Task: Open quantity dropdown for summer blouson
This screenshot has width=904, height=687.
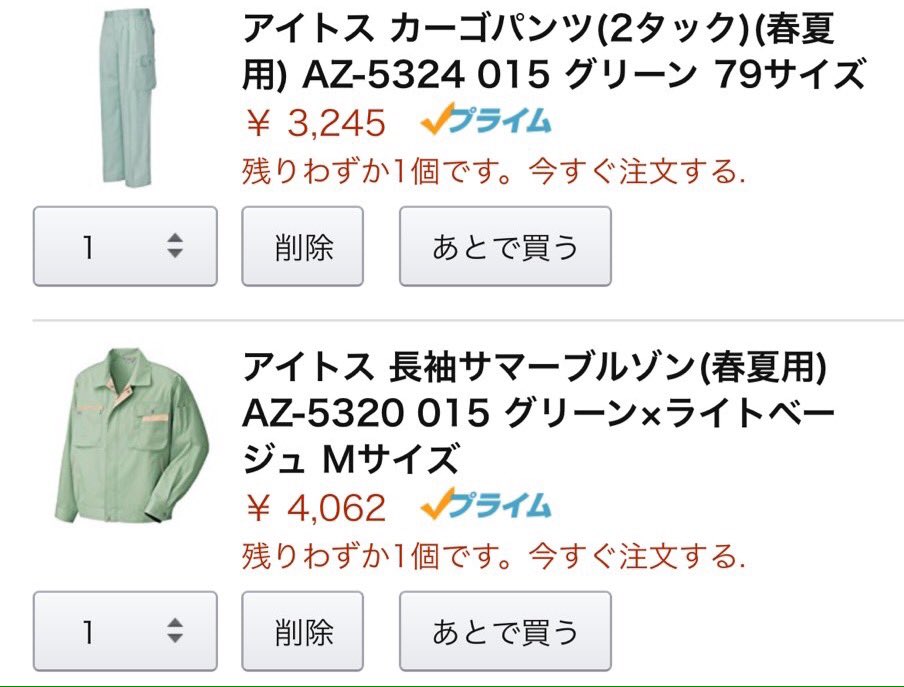Action: [125, 631]
